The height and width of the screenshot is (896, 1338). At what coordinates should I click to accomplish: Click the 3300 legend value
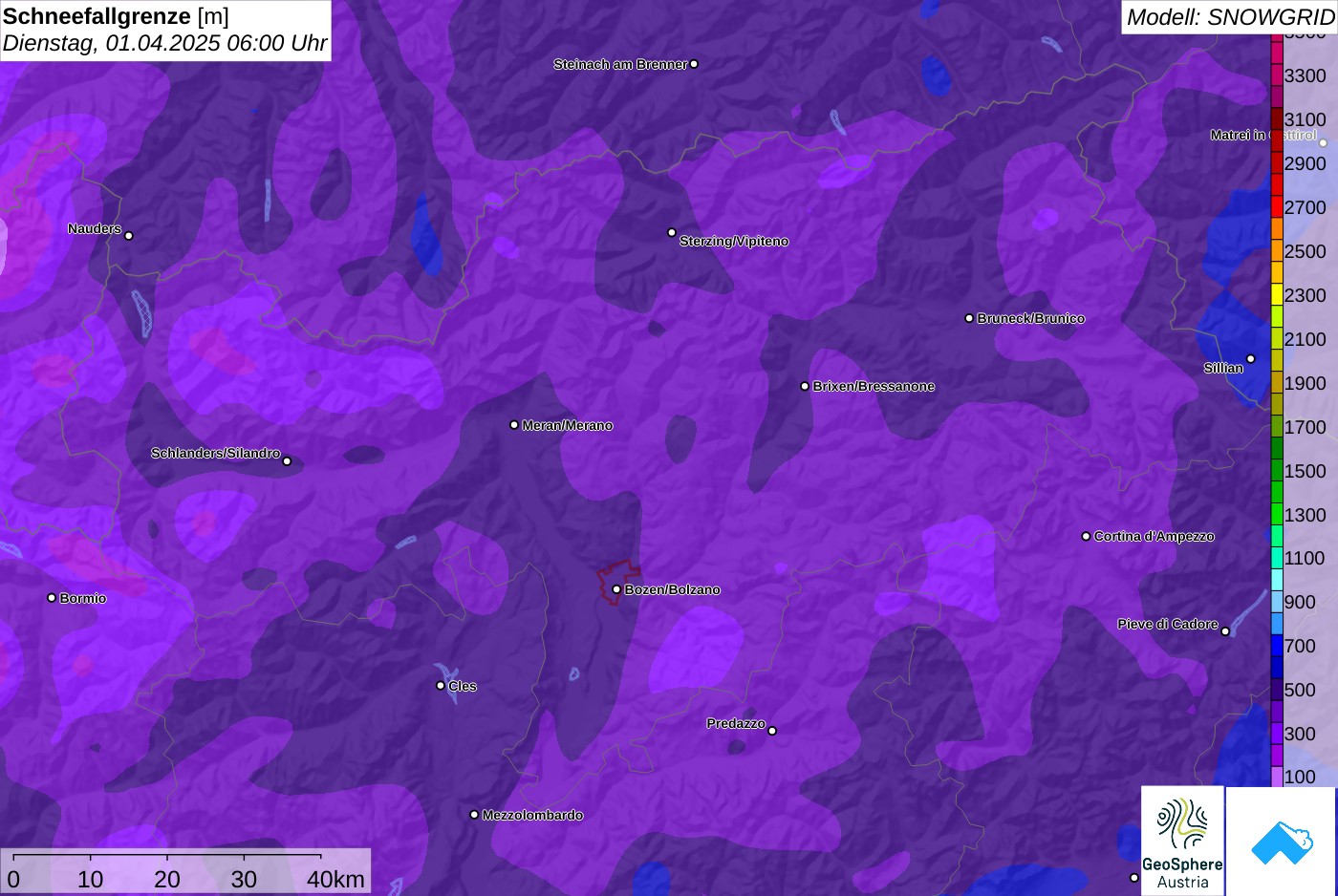1306,75
